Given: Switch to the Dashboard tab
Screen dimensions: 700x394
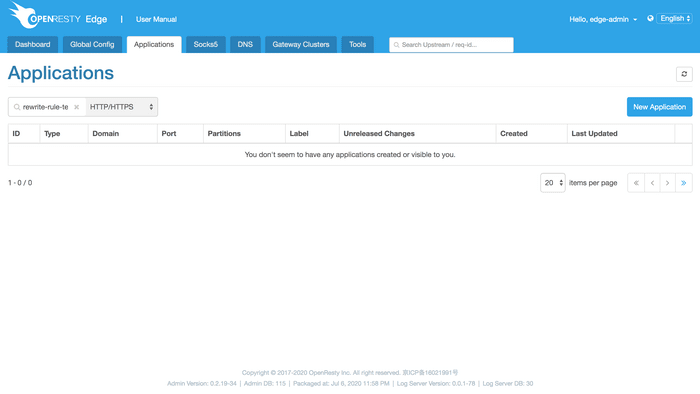Looking at the screenshot, I should 33,45.
